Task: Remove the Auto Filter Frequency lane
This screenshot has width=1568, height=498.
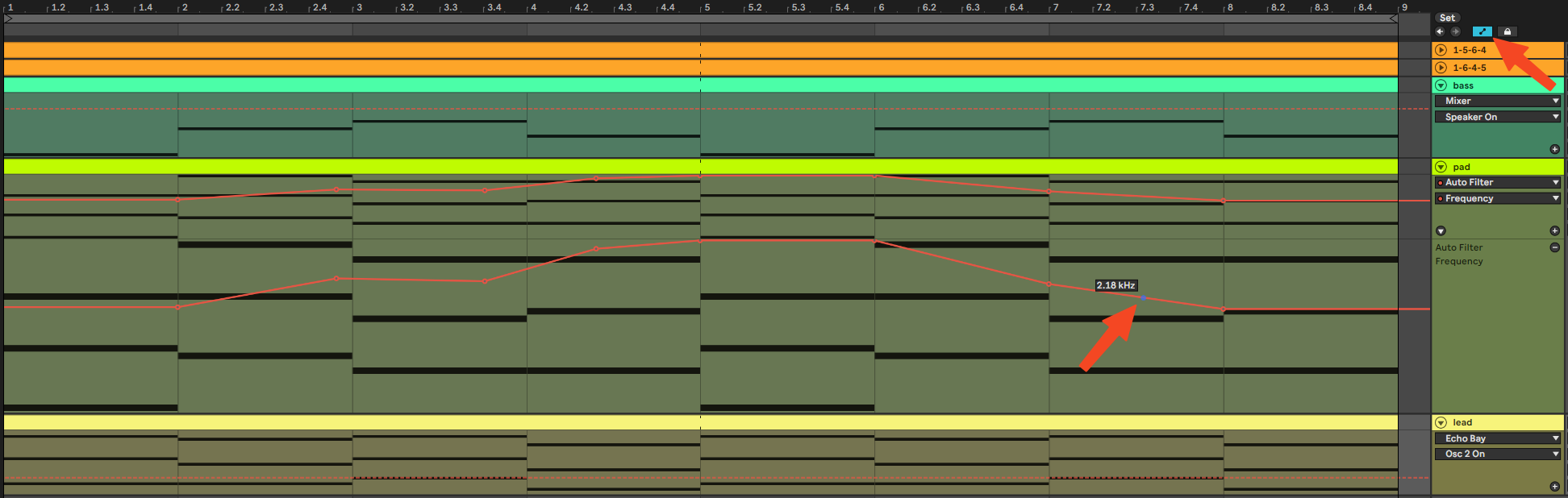Action: [1554, 247]
